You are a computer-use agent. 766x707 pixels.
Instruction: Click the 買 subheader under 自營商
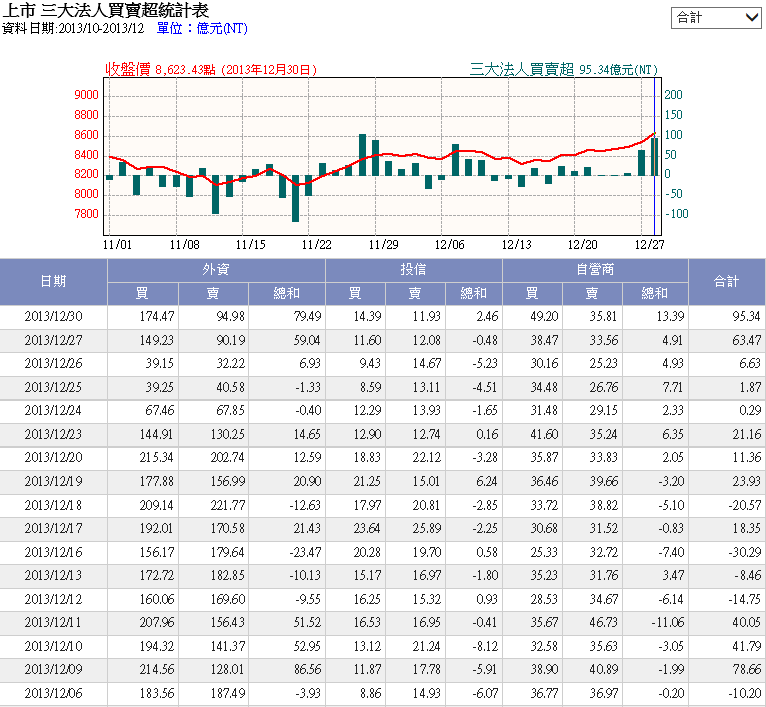(x=532, y=294)
